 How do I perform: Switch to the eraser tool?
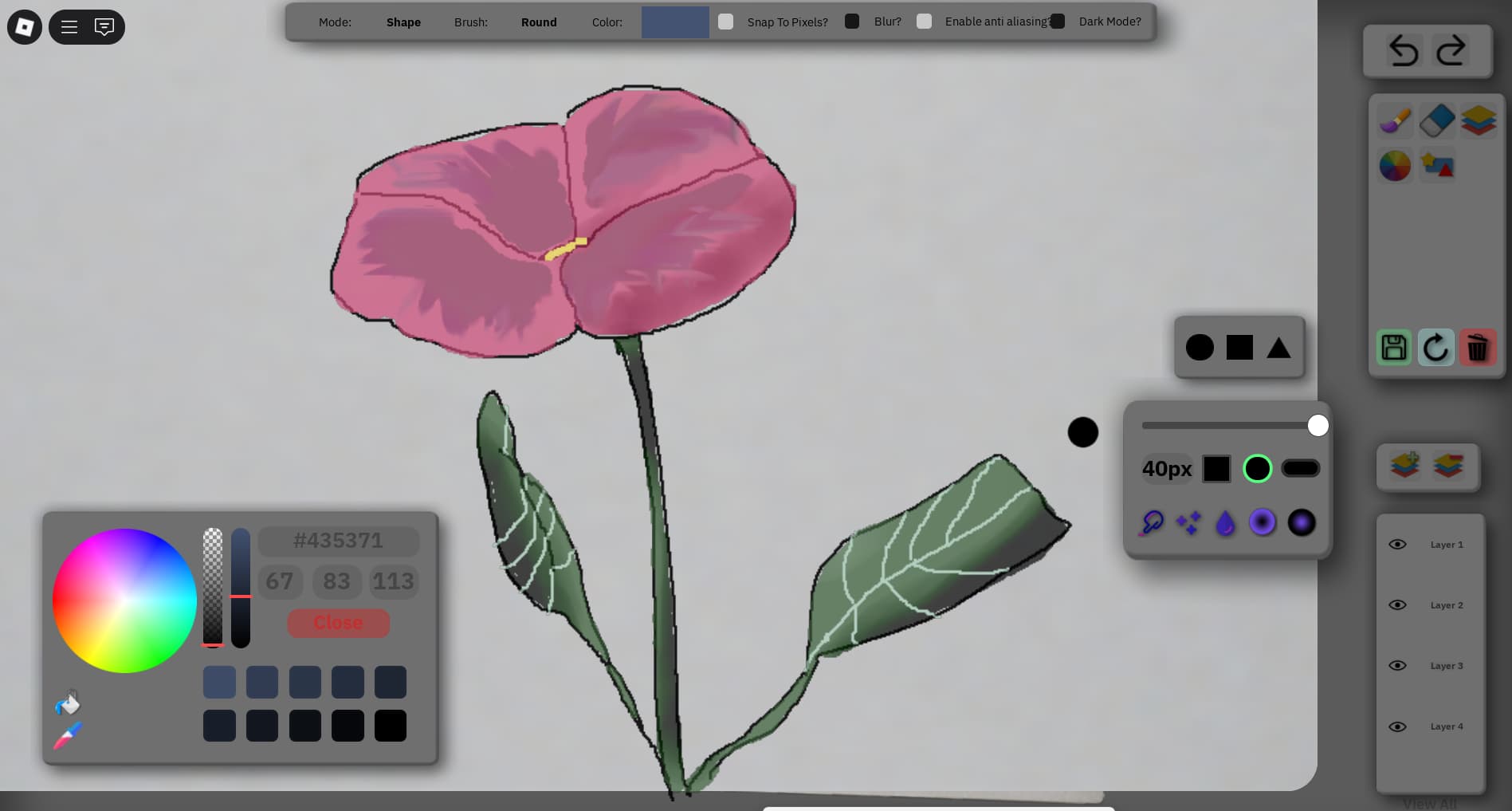click(x=1435, y=121)
